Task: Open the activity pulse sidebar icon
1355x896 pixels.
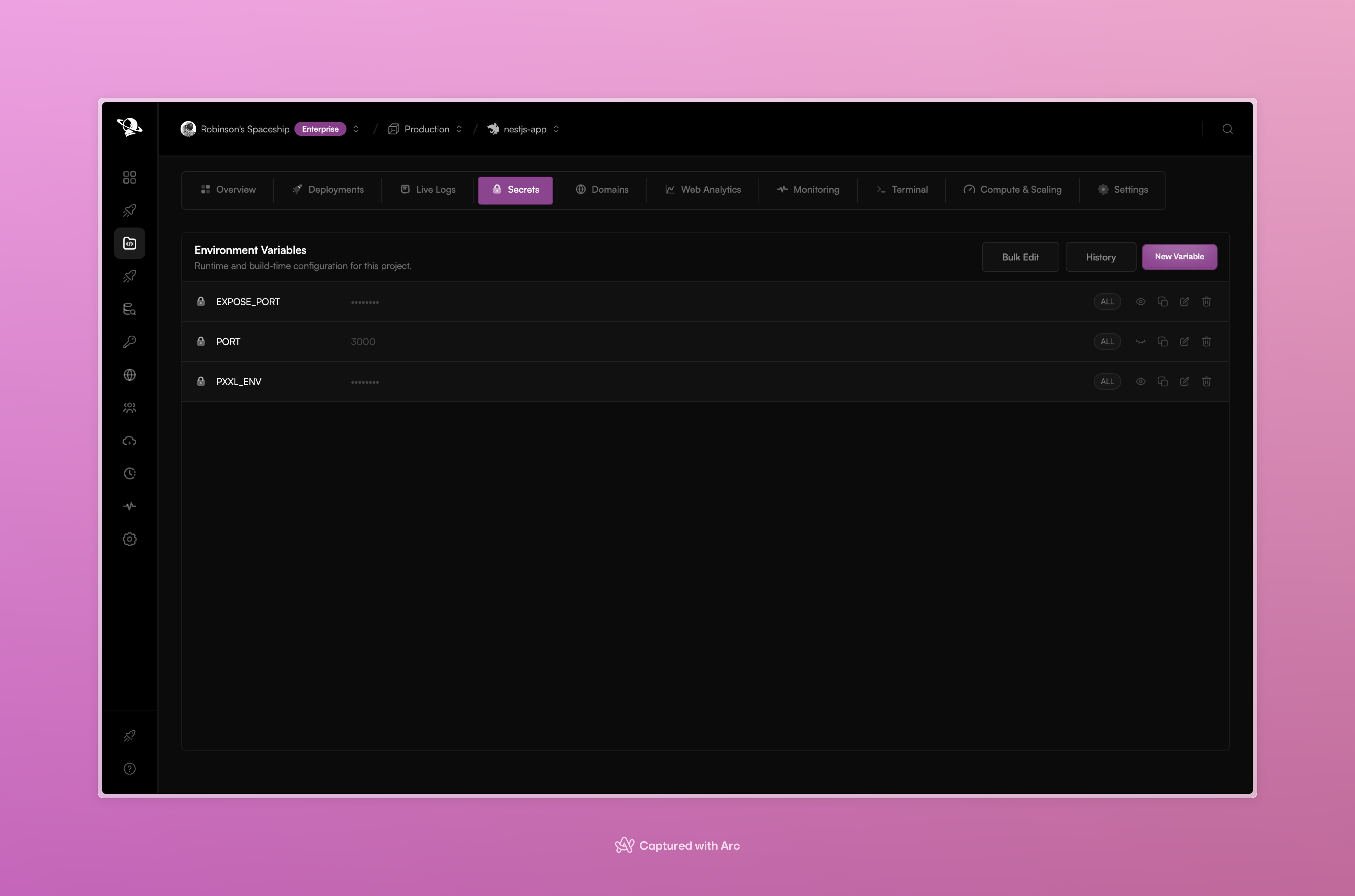Action: click(130, 506)
